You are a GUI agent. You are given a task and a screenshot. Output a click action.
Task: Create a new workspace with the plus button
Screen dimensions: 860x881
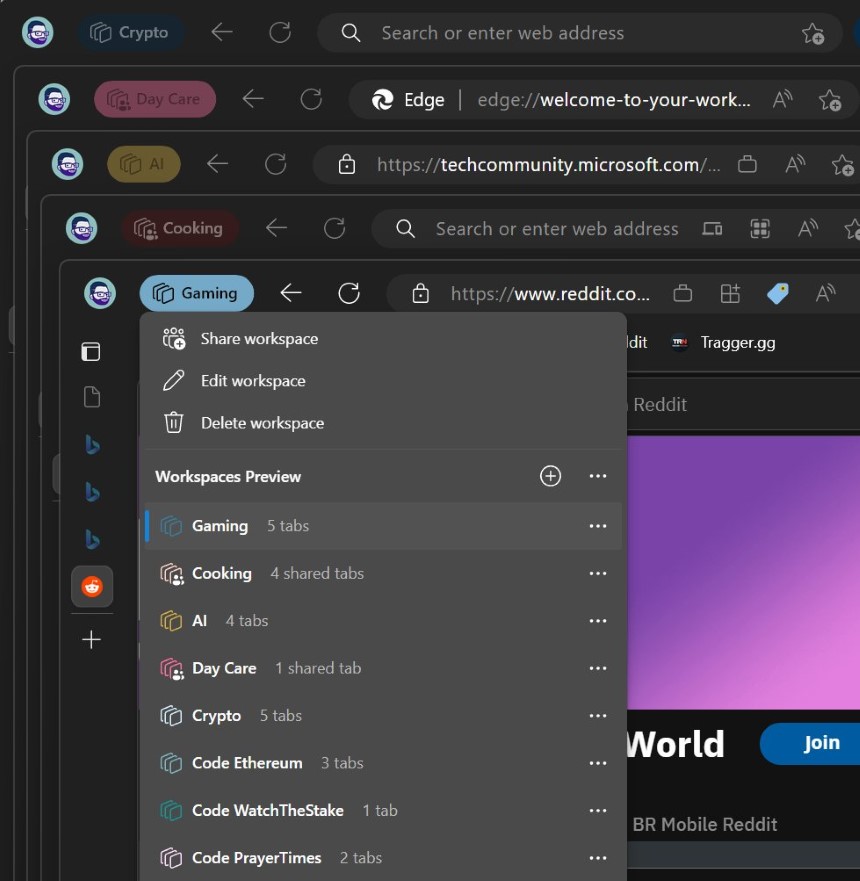coord(551,476)
